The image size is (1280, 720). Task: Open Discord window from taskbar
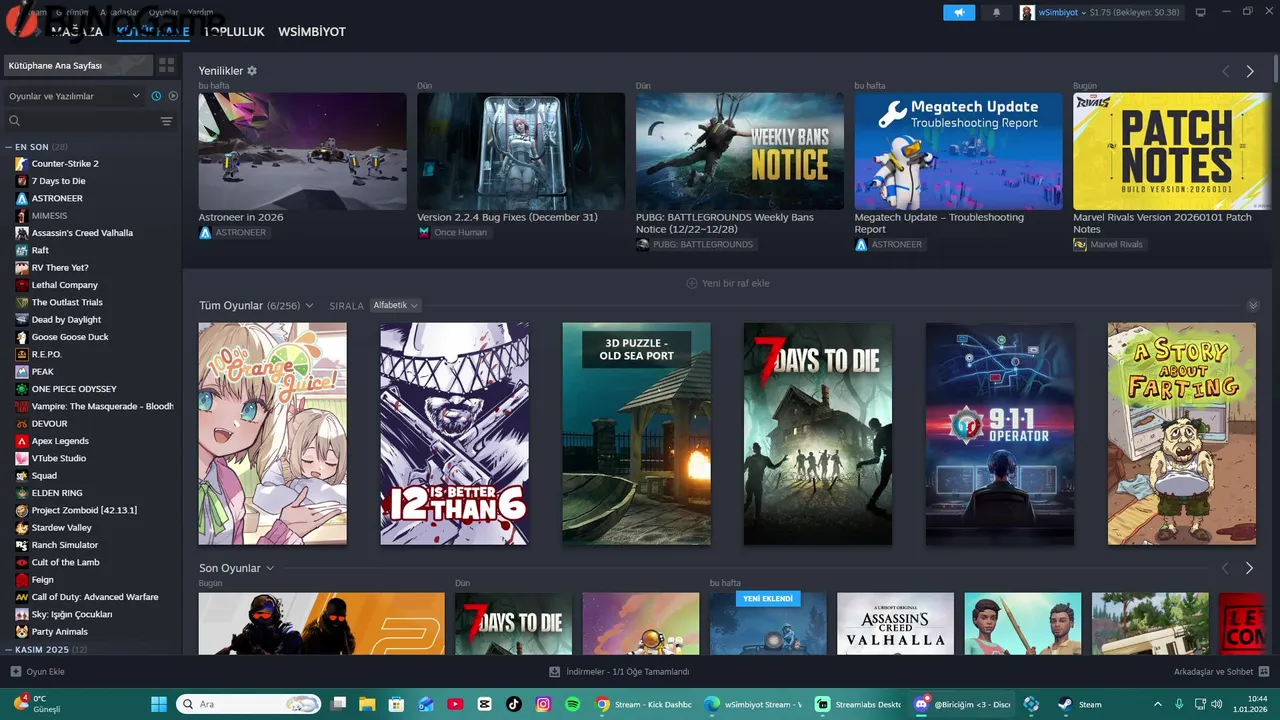click(x=962, y=704)
